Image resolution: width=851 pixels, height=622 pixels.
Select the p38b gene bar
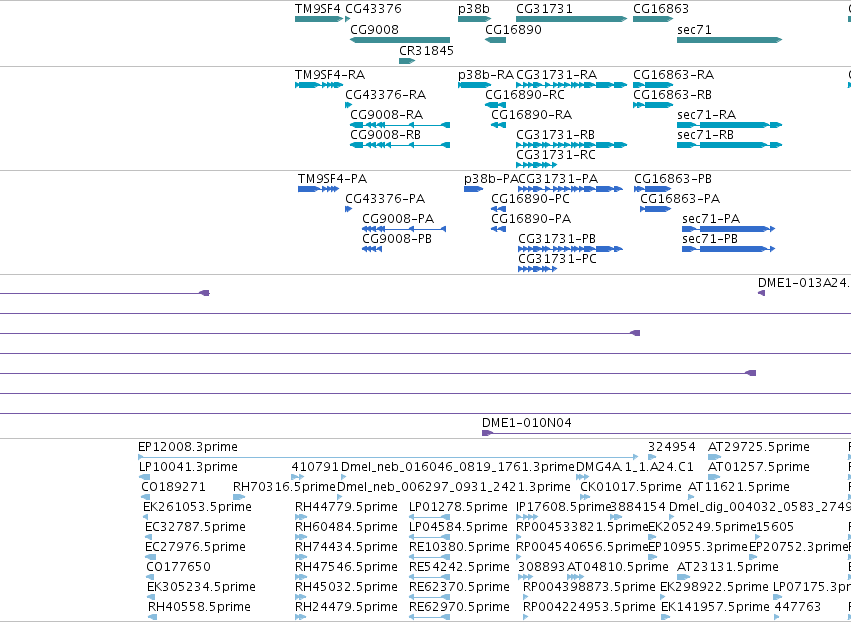(474, 19)
